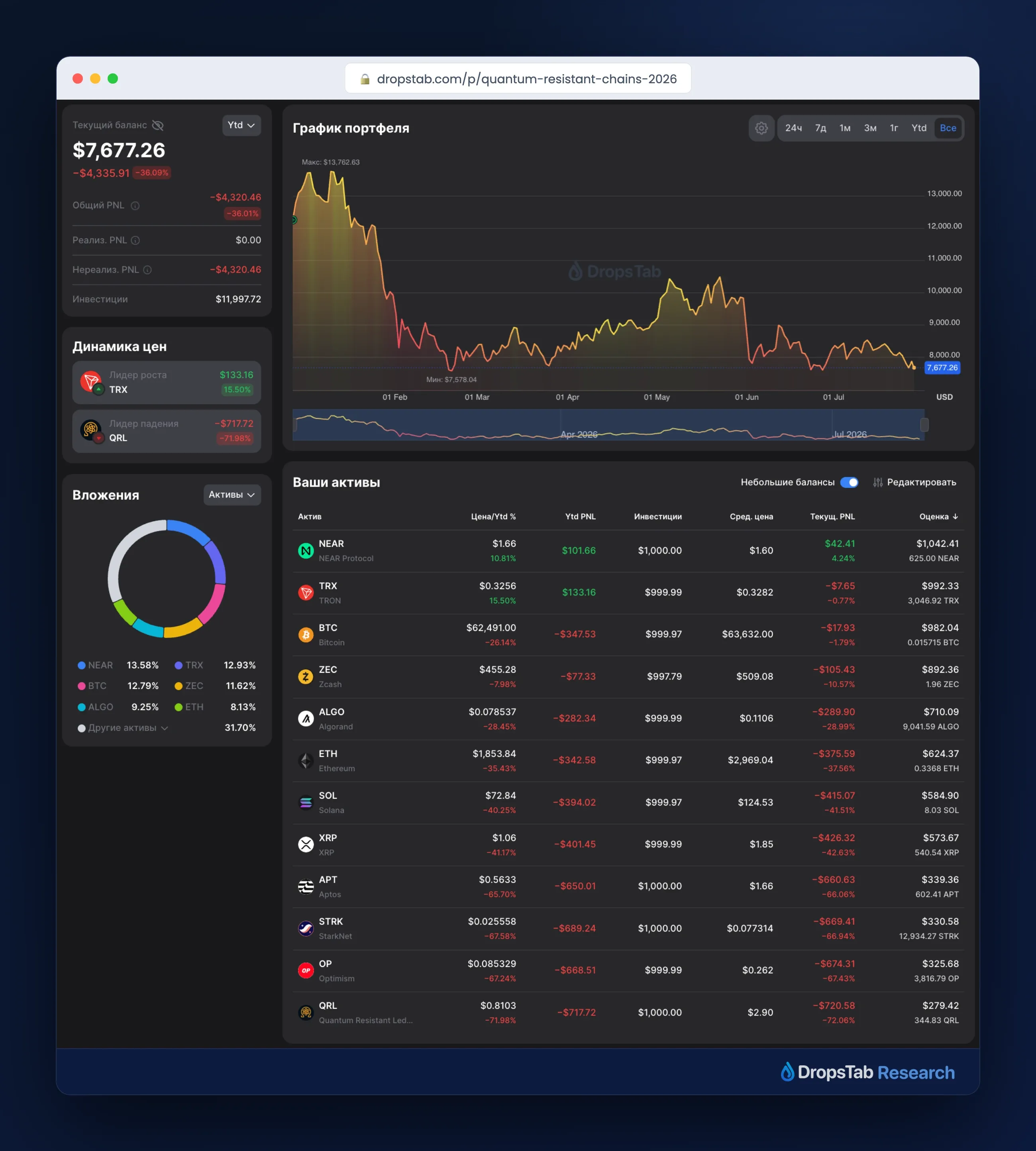Click QRL icon in Лидер падения card
The height and width of the screenshot is (1151, 1036).
coord(91,431)
